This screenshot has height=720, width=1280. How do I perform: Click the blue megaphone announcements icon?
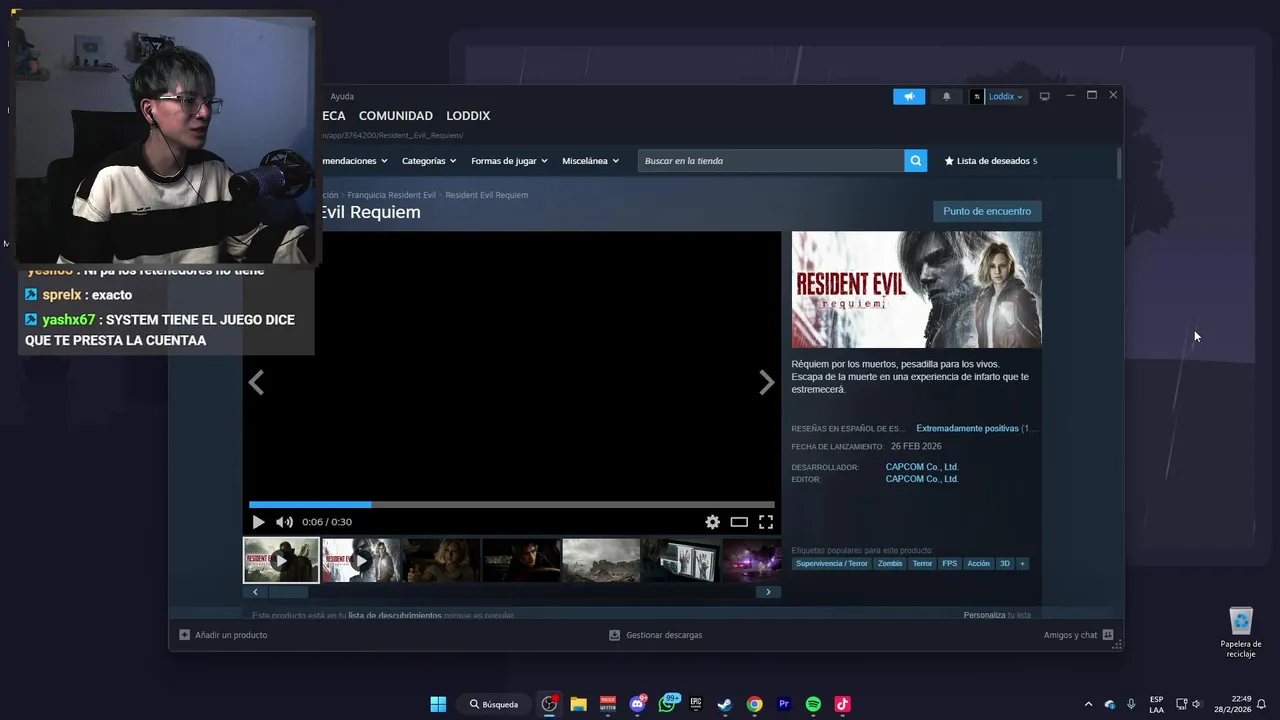tap(909, 97)
